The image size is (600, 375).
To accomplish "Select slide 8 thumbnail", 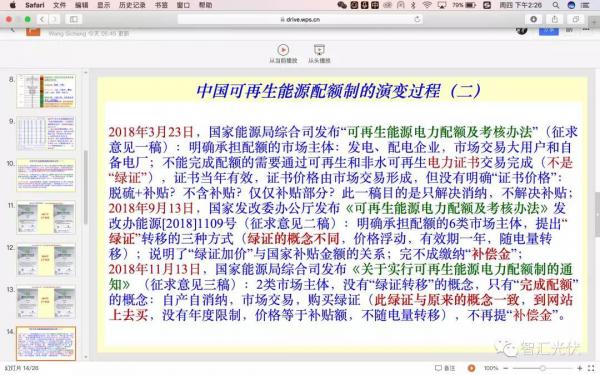I will 46,91.
